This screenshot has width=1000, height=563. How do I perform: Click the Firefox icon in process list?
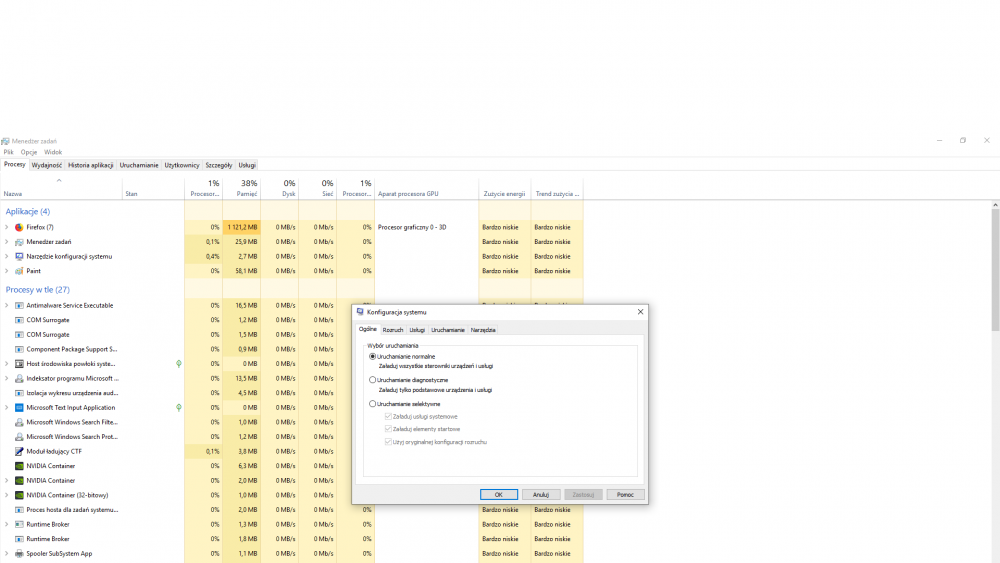point(19,227)
